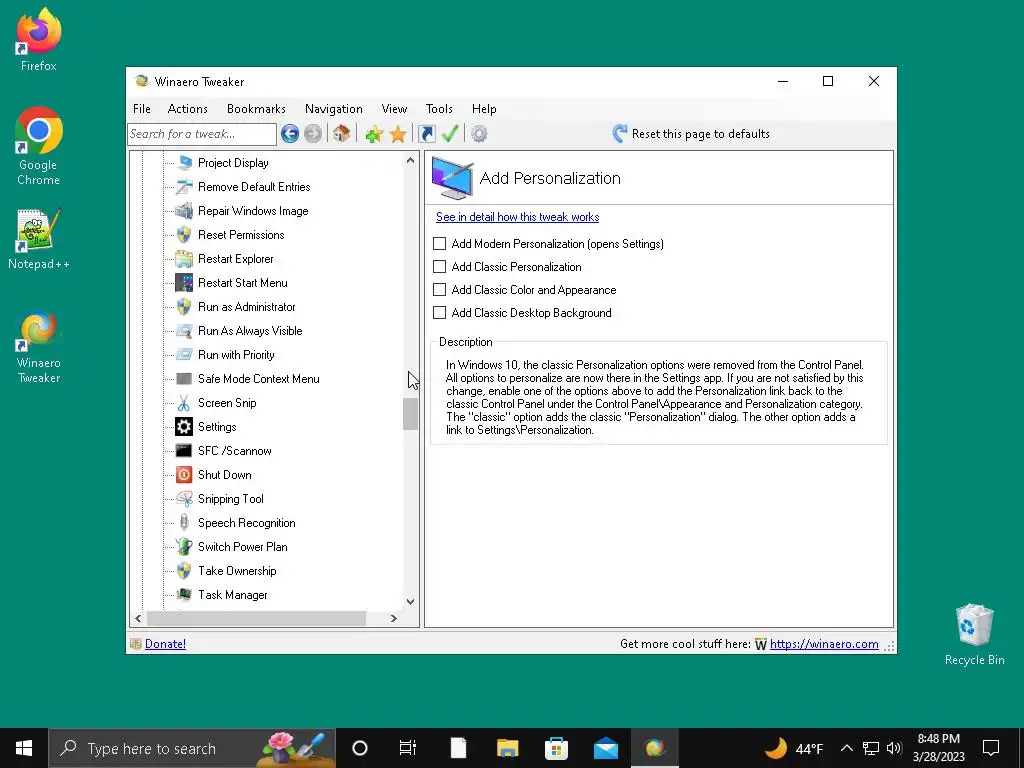Open See in detail how this tweak works

[x=517, y=217]
